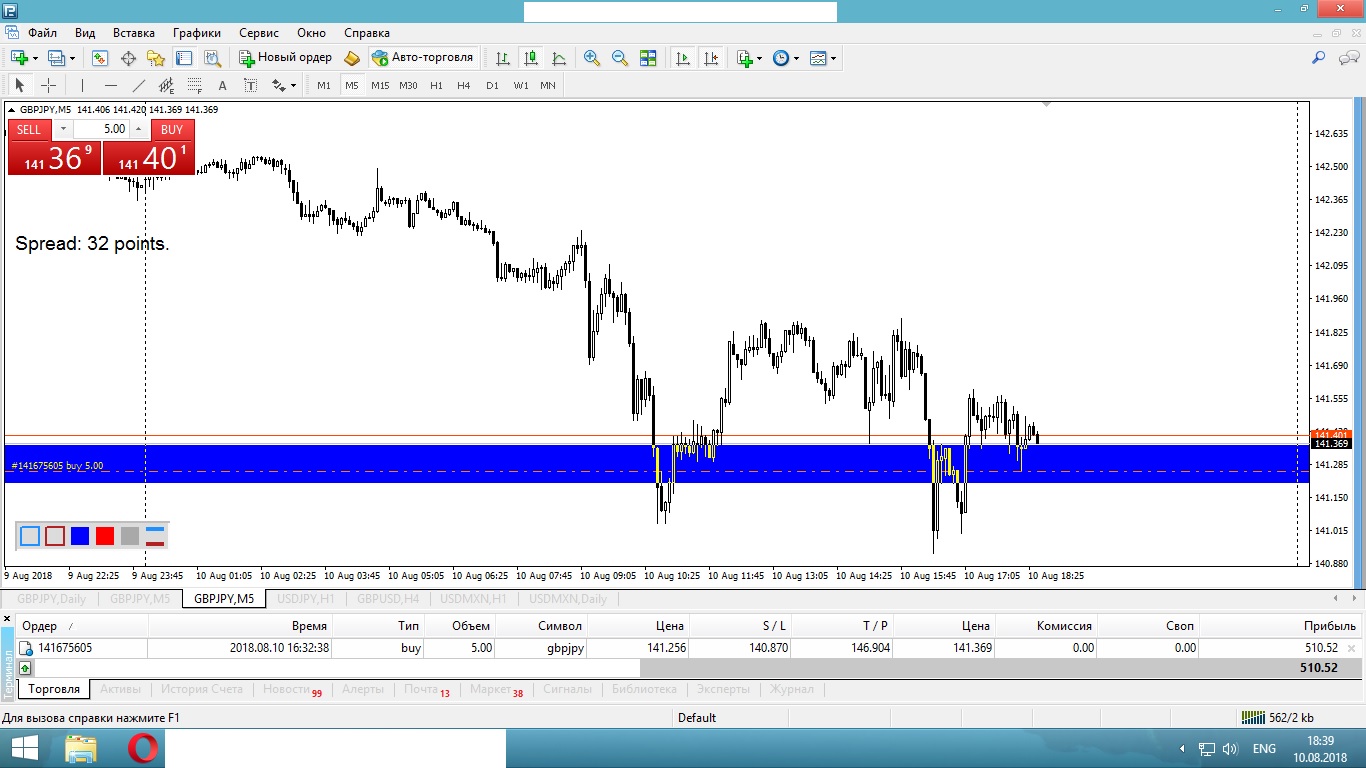Open the Сервис menu
The width and height of the screenshot is (1366, 768).
coord(259,33)
